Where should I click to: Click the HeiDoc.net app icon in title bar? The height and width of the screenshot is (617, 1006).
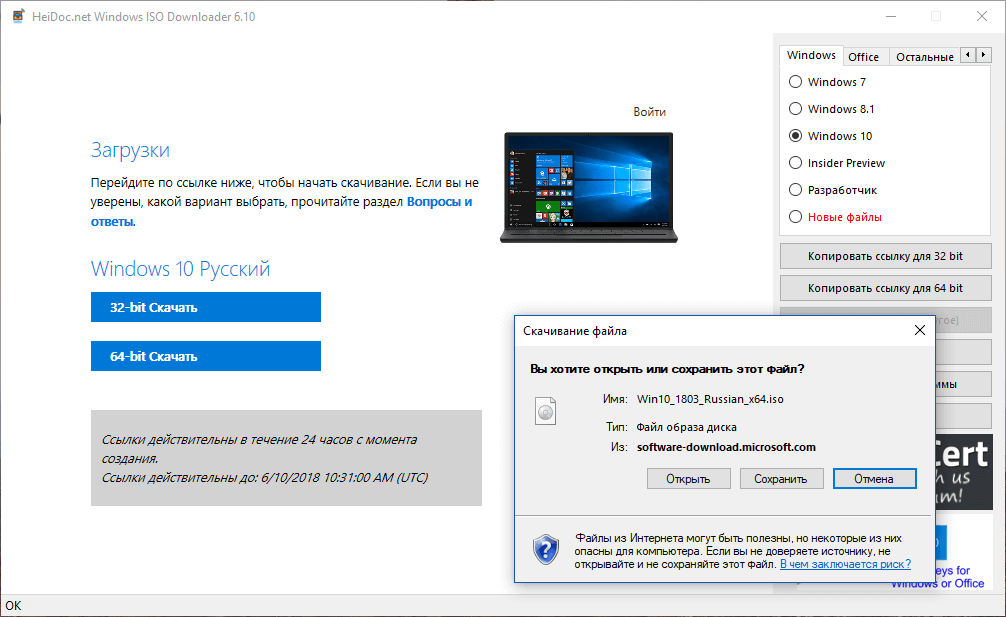click(17, 16)
